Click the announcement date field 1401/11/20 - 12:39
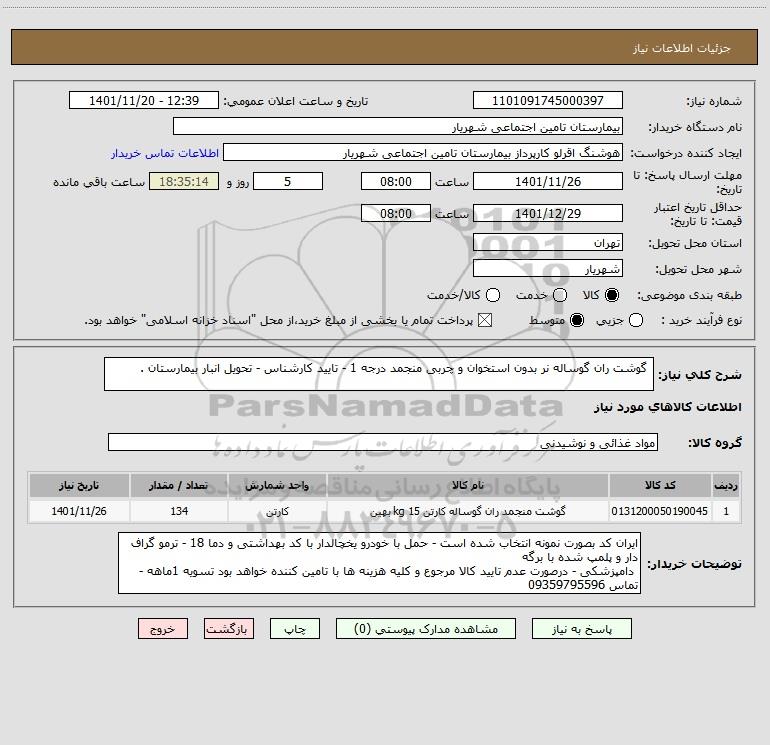Screen dimensions: 770x745 [x=144, y=100]
